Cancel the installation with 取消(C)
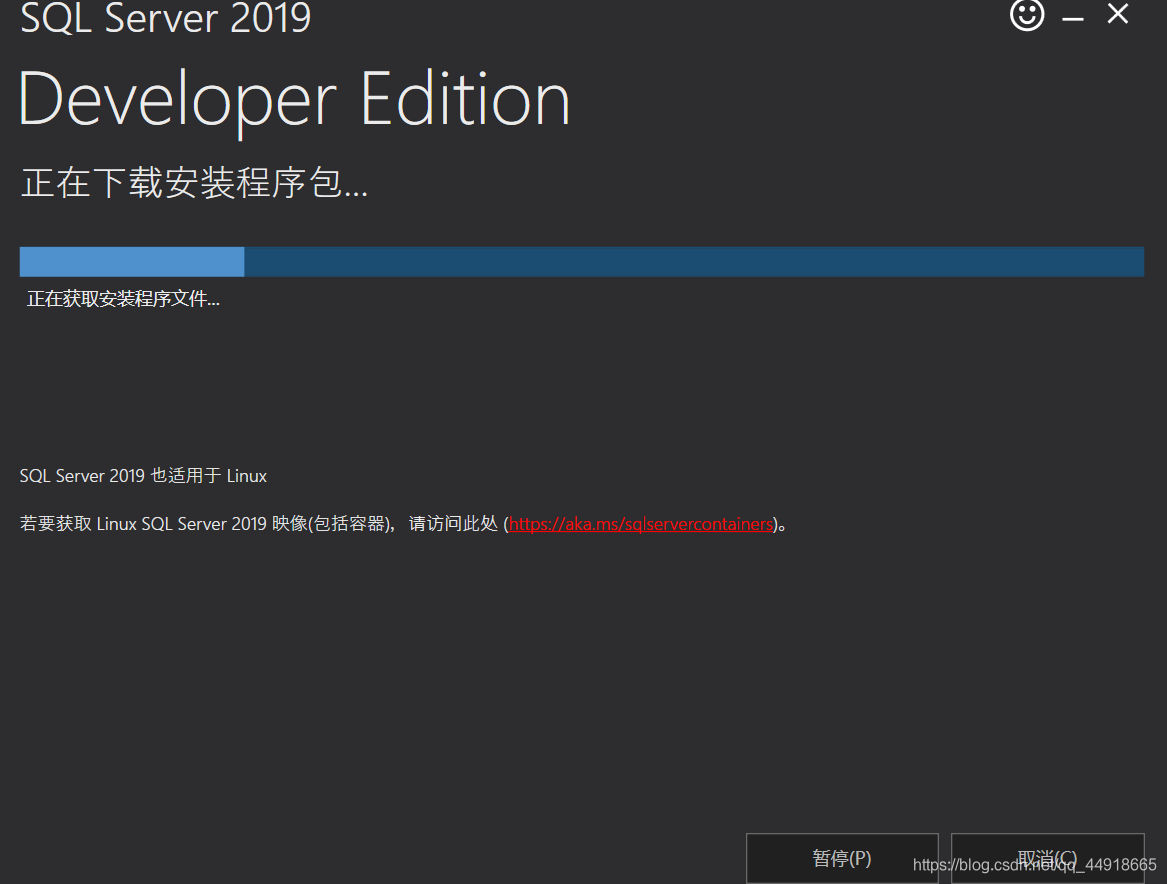Viewport: 1167px width, 884px height. tap(1047, 858)
